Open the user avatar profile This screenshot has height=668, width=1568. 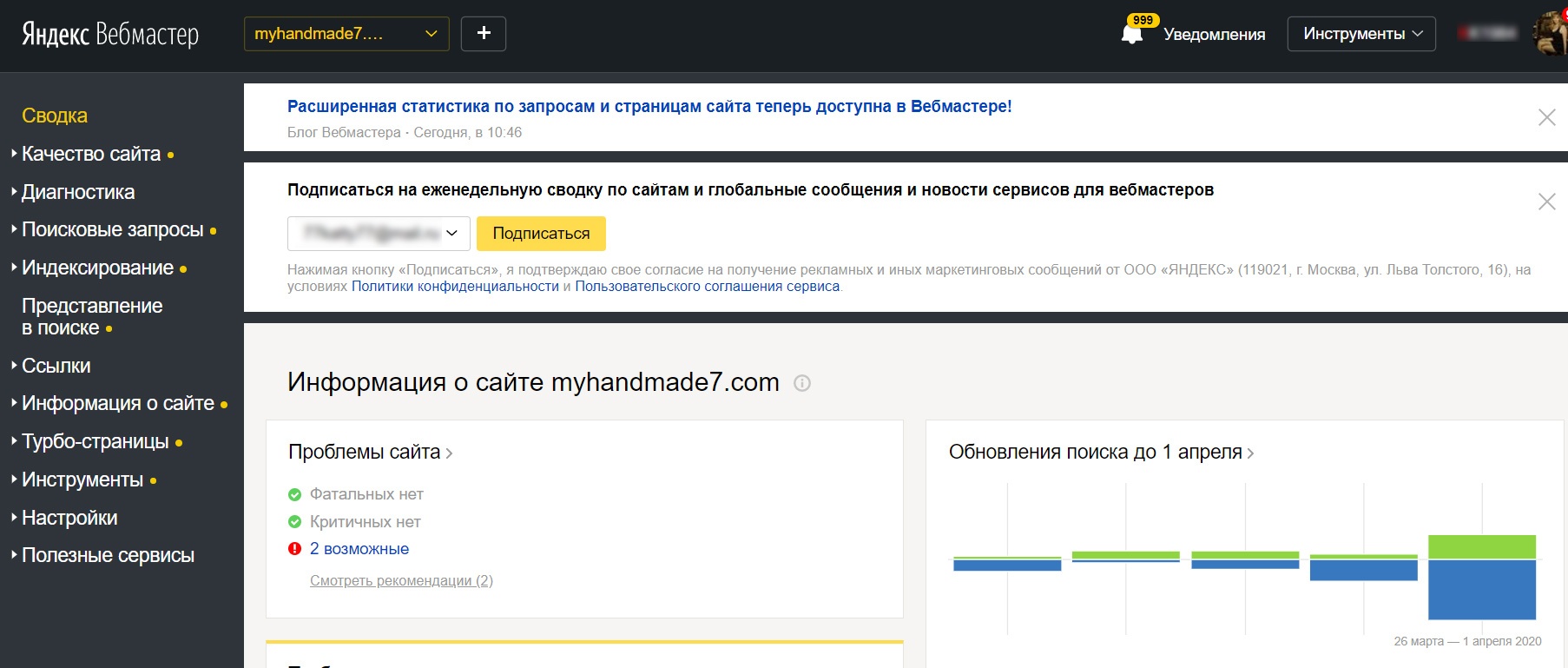coord(1551,34)
